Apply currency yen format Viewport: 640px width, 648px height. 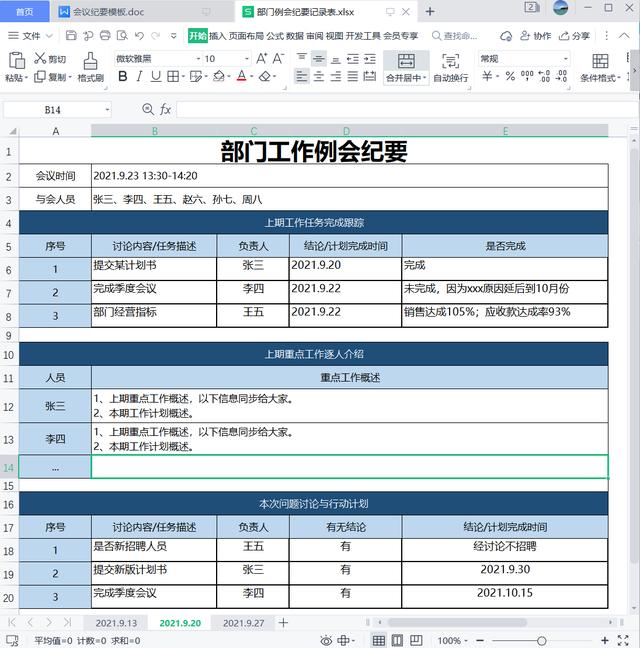coord(487,76)
